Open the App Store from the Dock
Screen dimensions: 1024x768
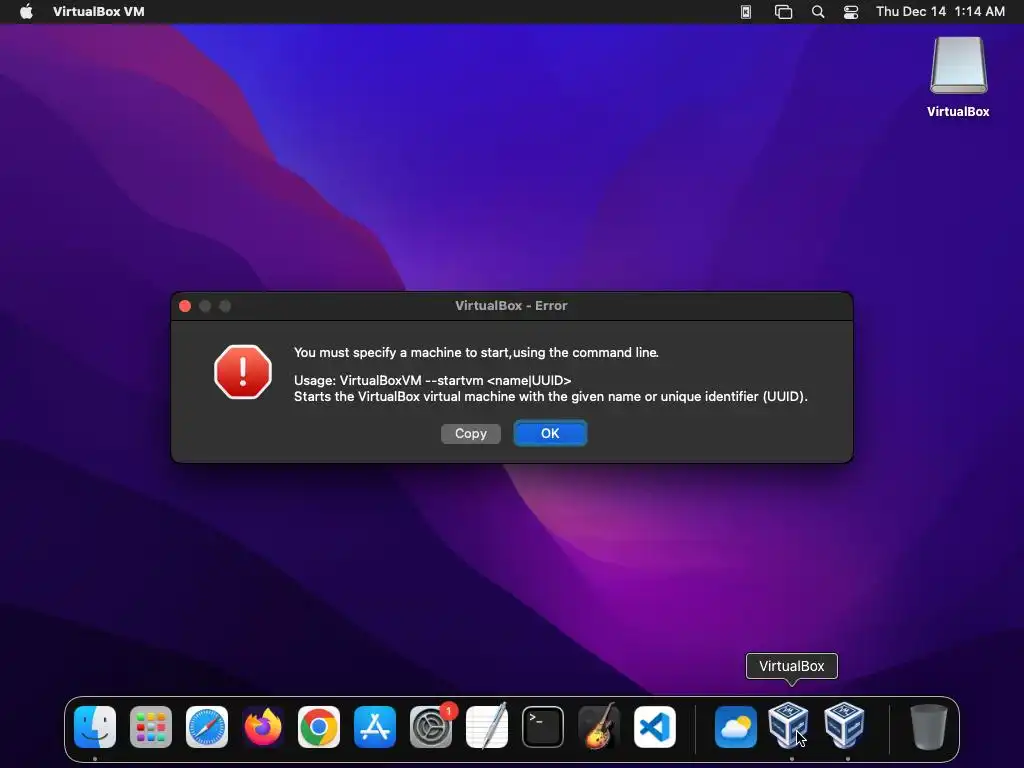(x=375, y=727)
